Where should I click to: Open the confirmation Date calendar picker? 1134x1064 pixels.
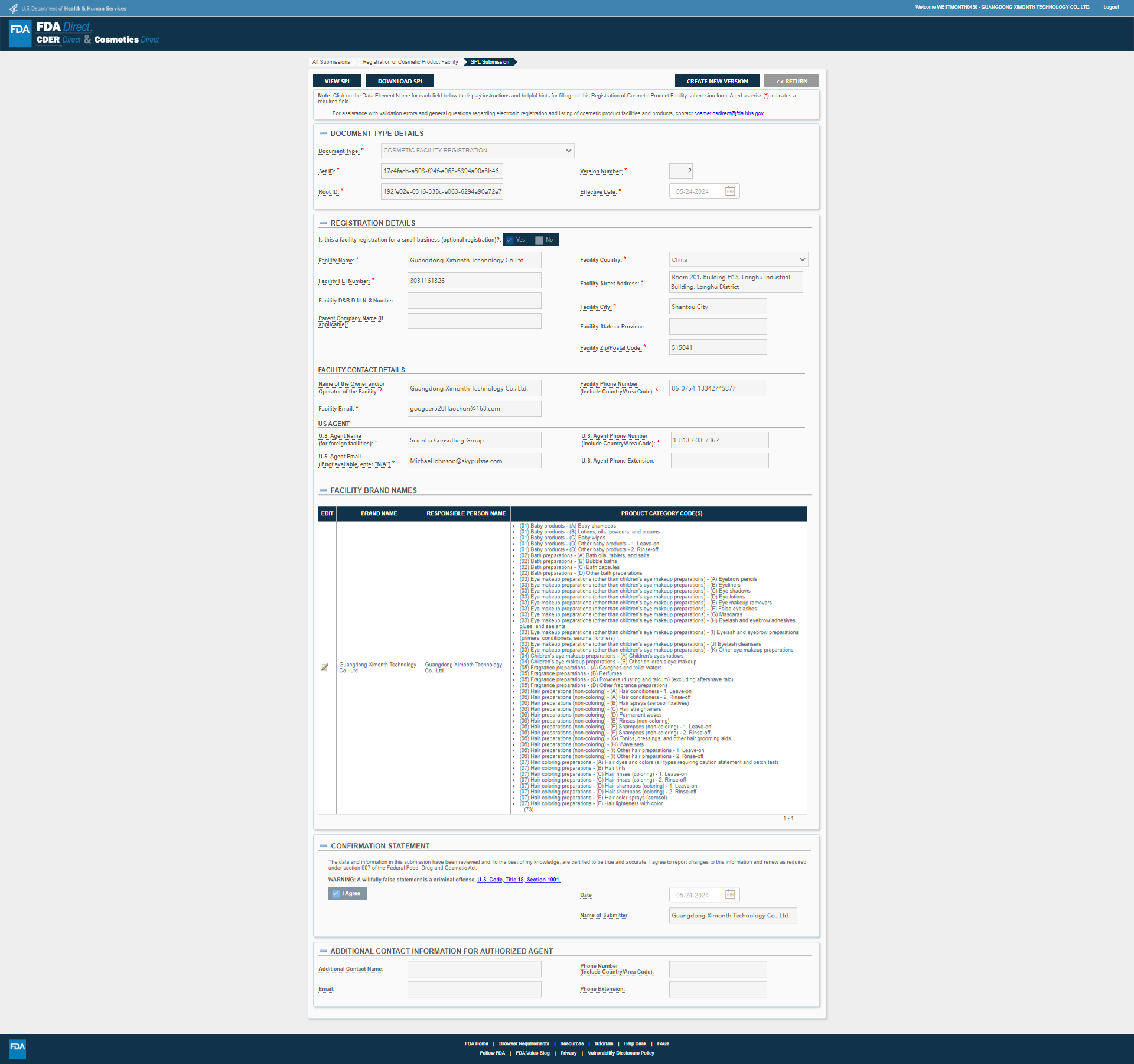click(x=730, y=894)
